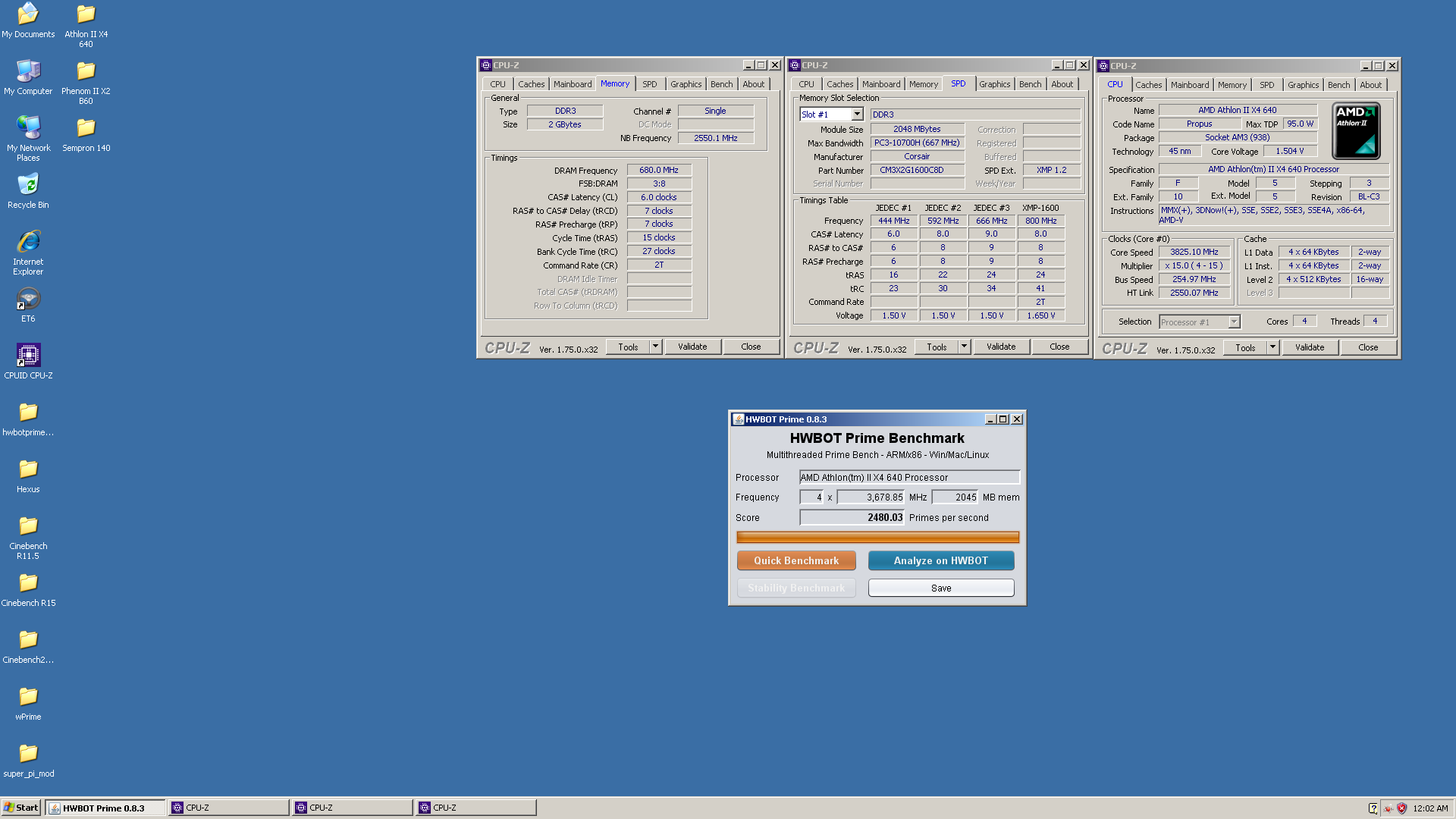1456x819 pixels.
Task: Click the Score field showing 2480.03
Action: pos(852,517)
